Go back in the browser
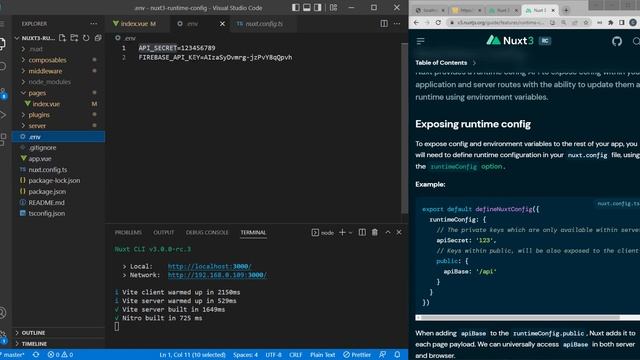Screen dimensions: 640x360 (416, 22)
